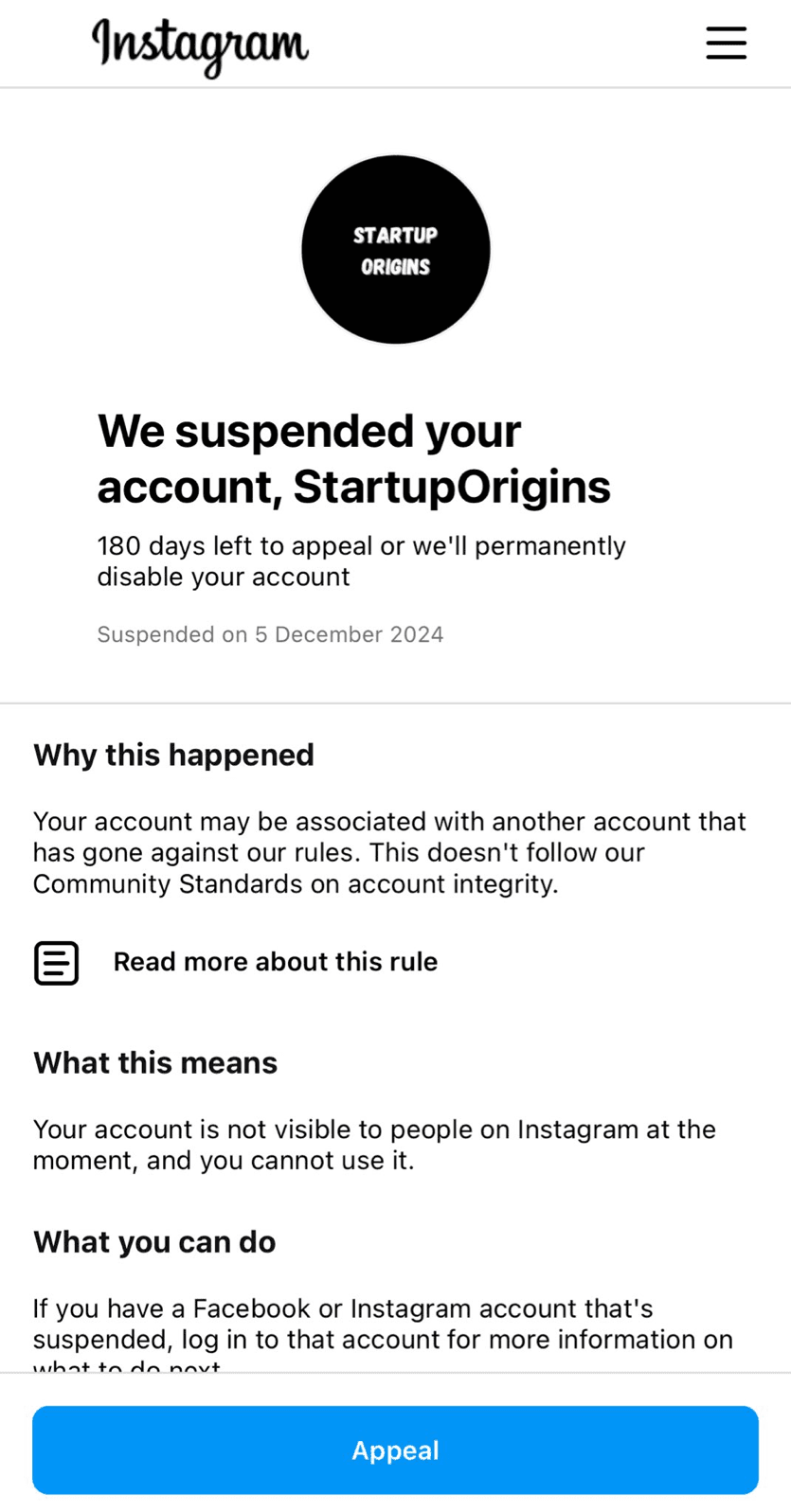Viewport: 791px width, 1512px height.
Task: Click the Why this happened heading
Action: click(x=173, y=755)
